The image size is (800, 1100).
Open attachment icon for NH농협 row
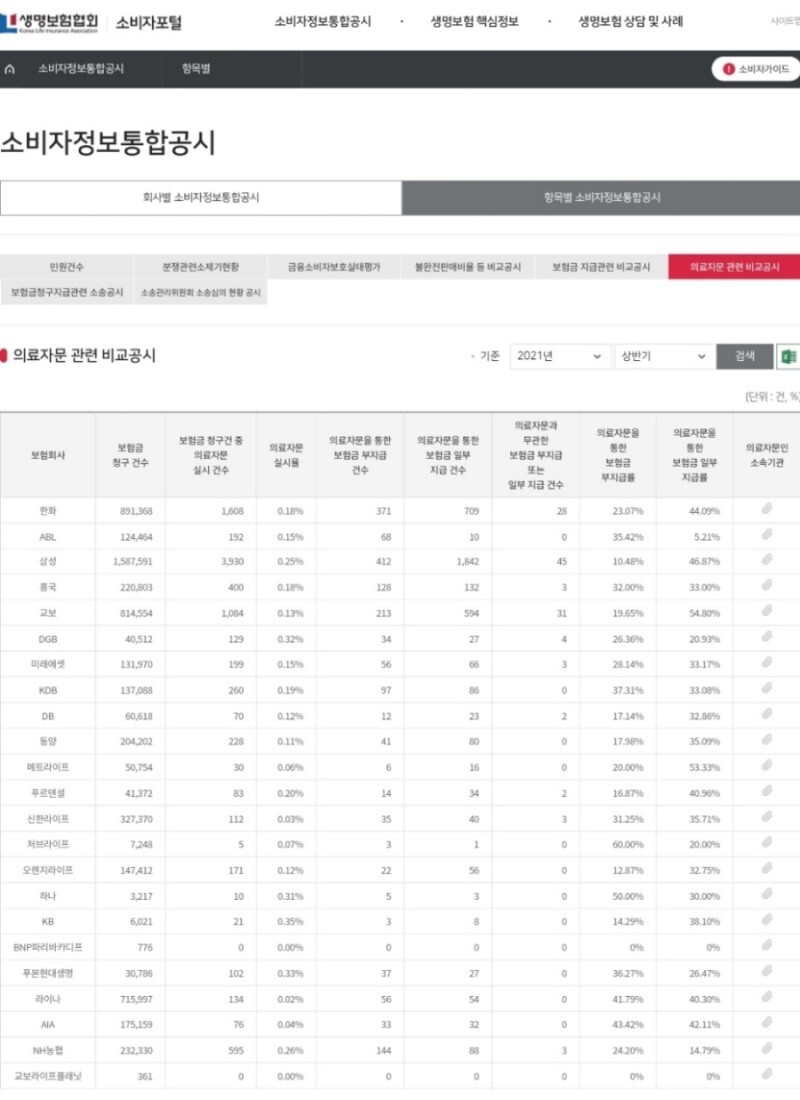coord(767,1049)
